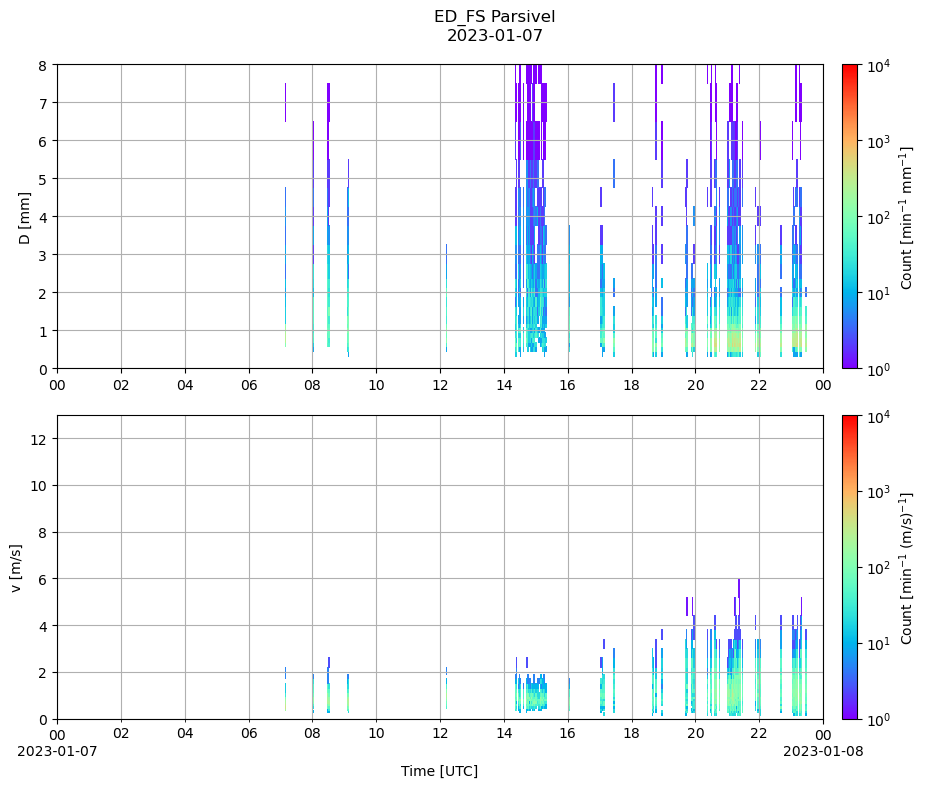Click tick label 1 on the D axis

(43, 332)
